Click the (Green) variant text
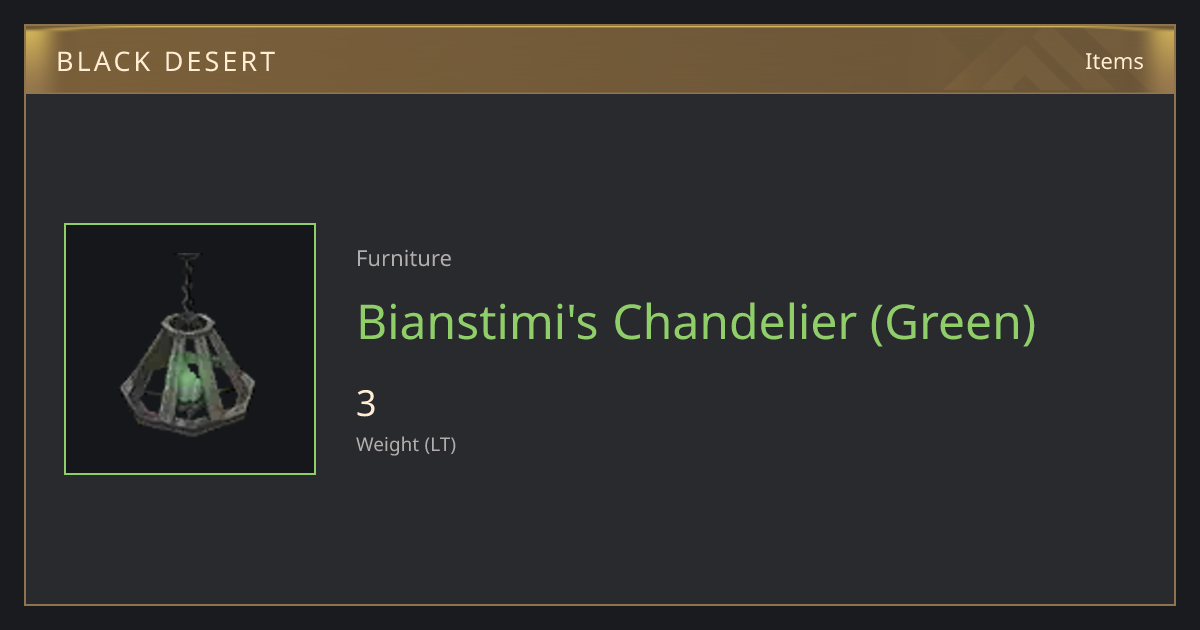1200x630 pixels. coord(953,322)
